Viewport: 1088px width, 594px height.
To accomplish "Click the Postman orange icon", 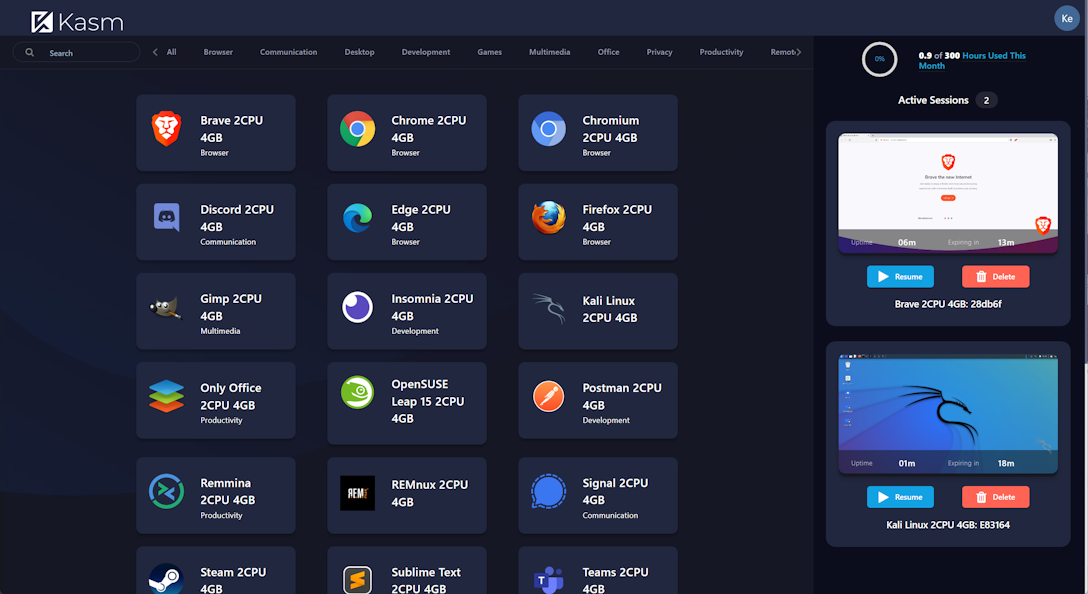I will pyautogui.click(x=548, y=397).
